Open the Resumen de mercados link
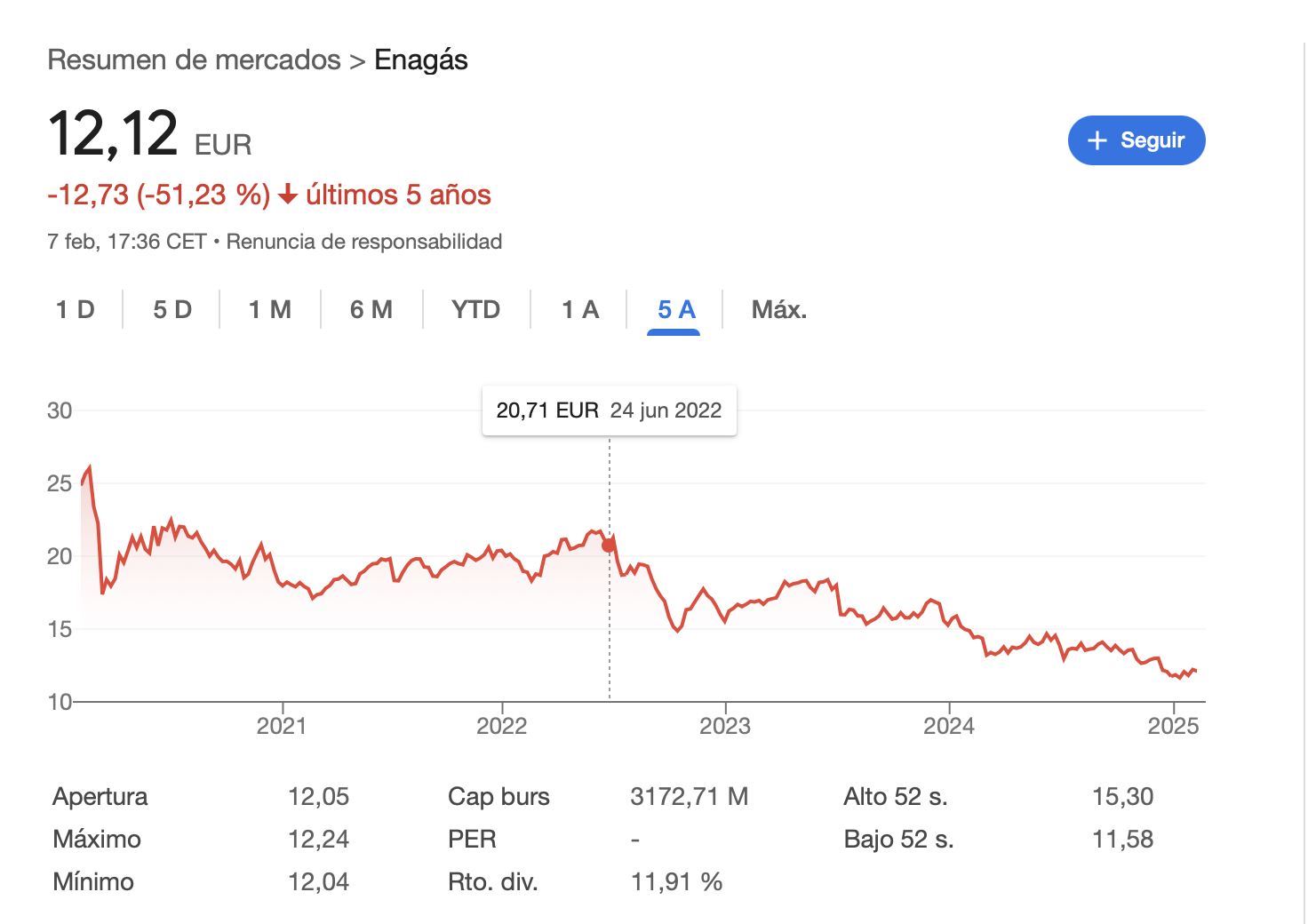 (194, 60)
